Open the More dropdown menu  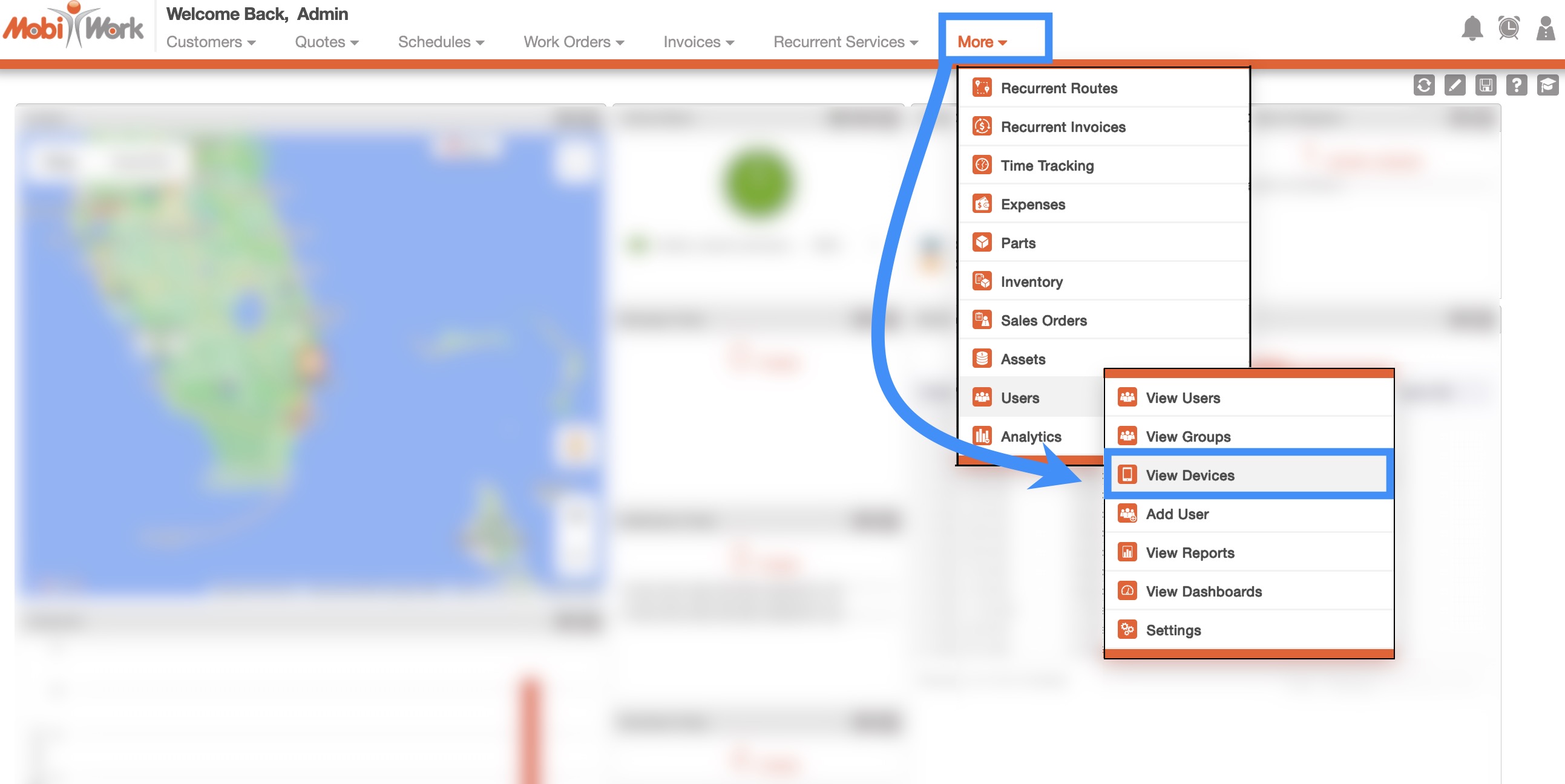[982, 42]
